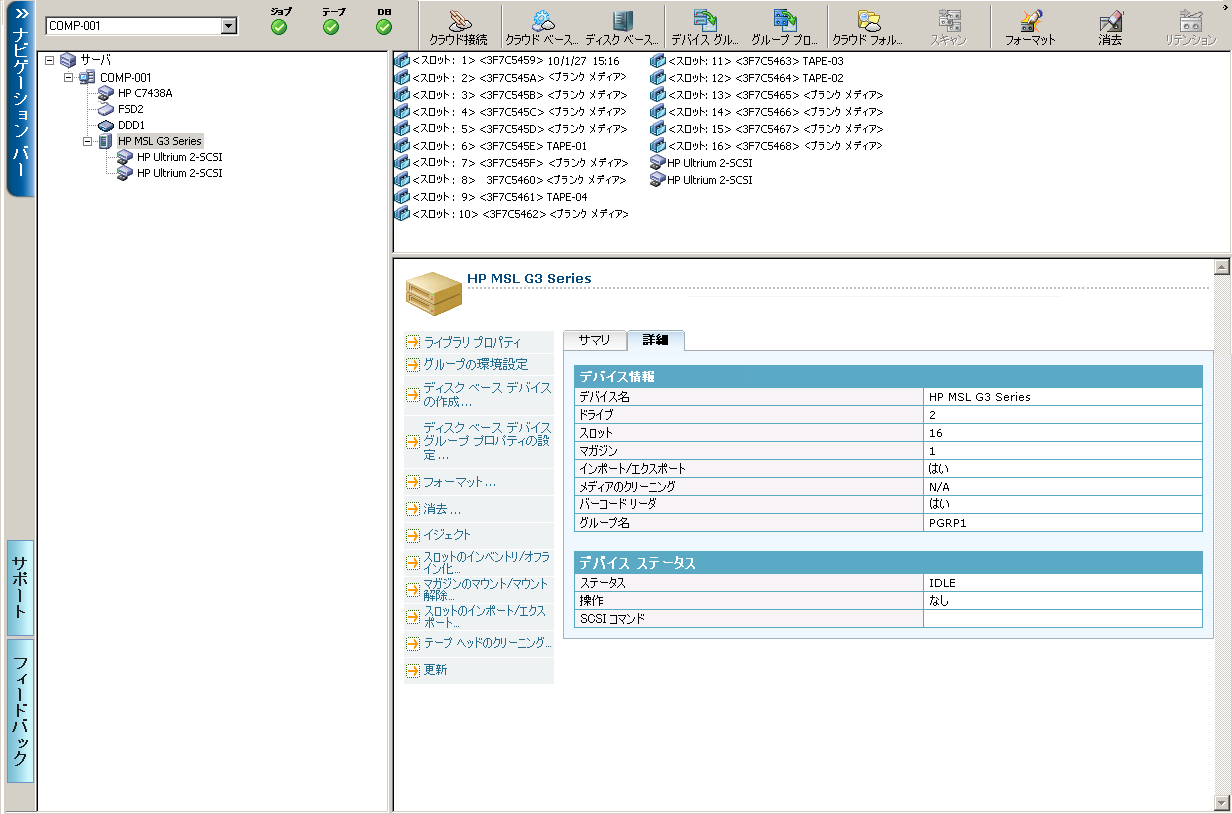Click the 消去... task link
The width and height of the screenshot is (1232, 814).
[x=442, y=509]
